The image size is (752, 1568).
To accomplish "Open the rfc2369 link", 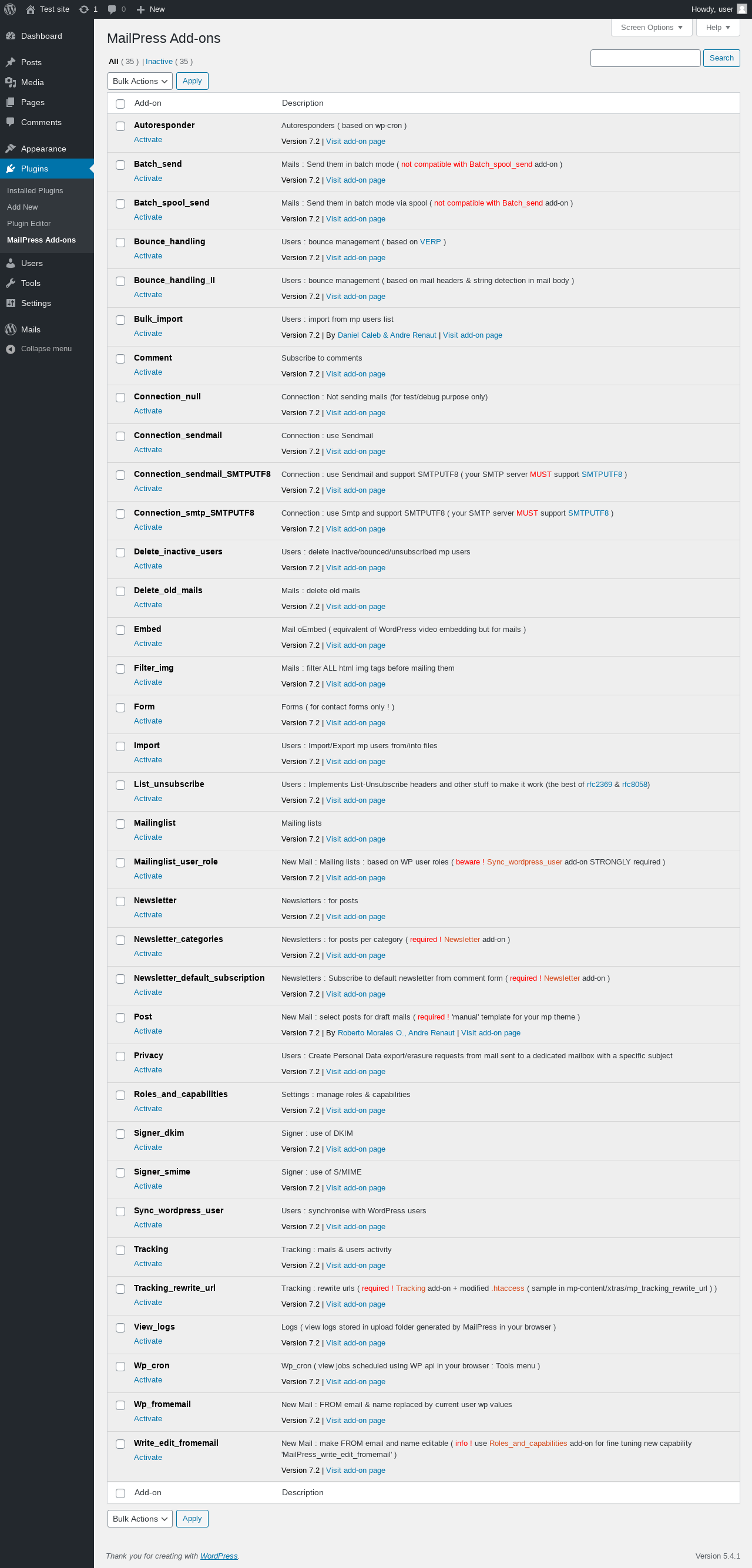I will click(599, 785).
